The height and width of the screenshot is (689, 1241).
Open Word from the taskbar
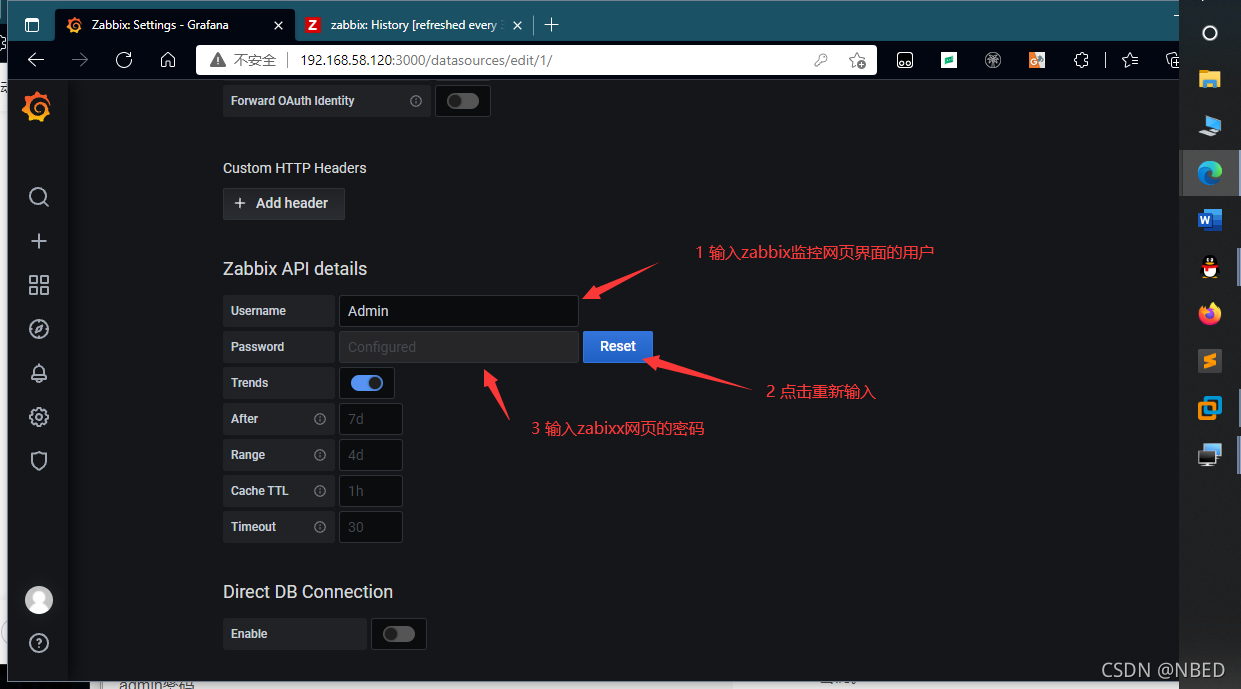click(x=1209, y=220)
